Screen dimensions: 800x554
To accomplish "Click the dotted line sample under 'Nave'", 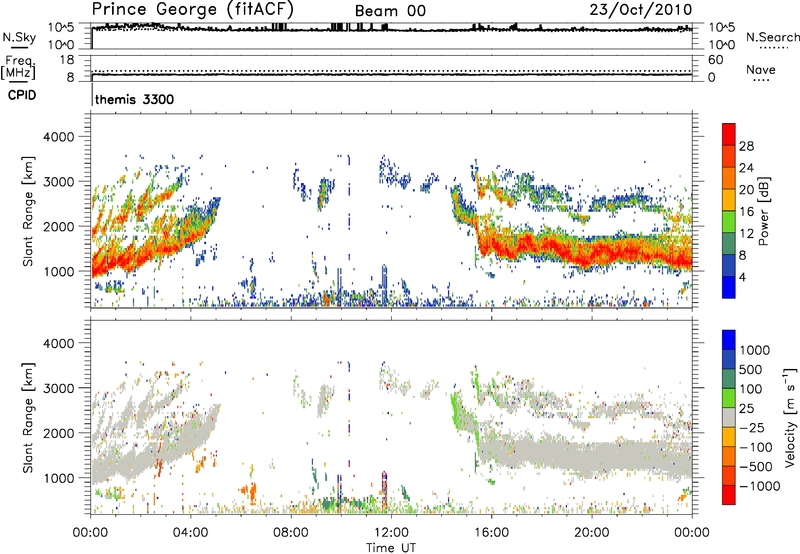I will click(761, 80).
